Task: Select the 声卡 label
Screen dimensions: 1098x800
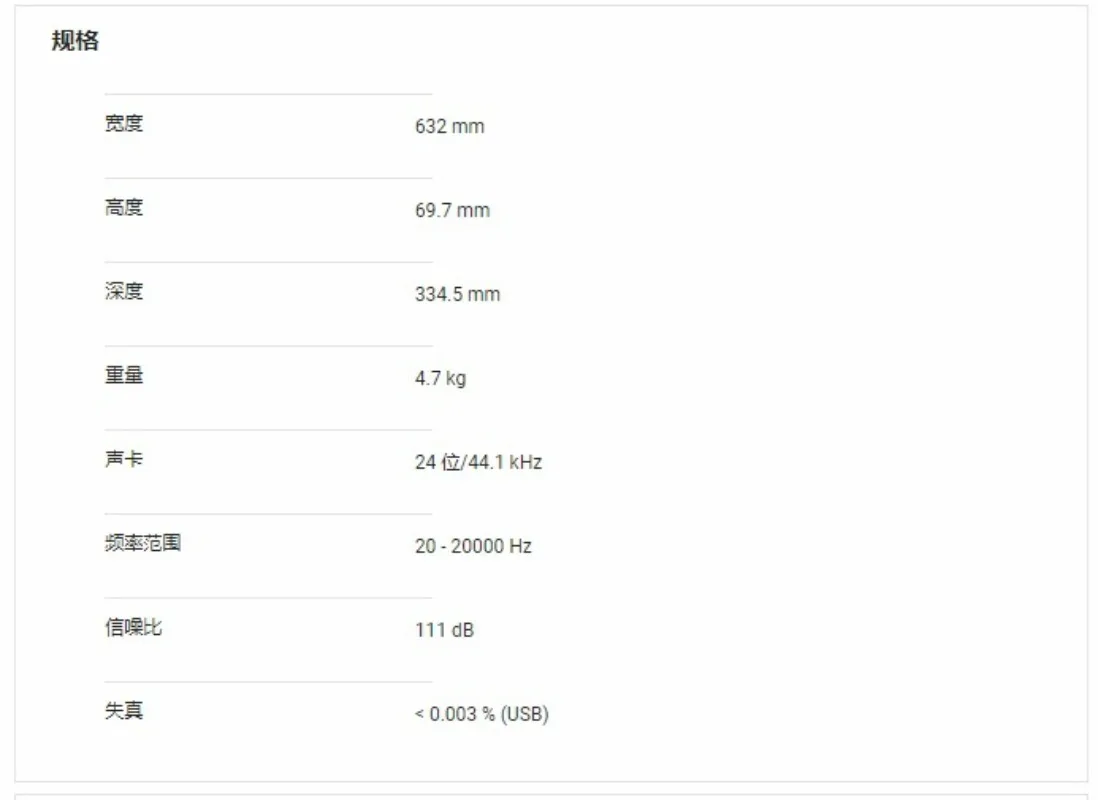Action: tap(124, 459)
